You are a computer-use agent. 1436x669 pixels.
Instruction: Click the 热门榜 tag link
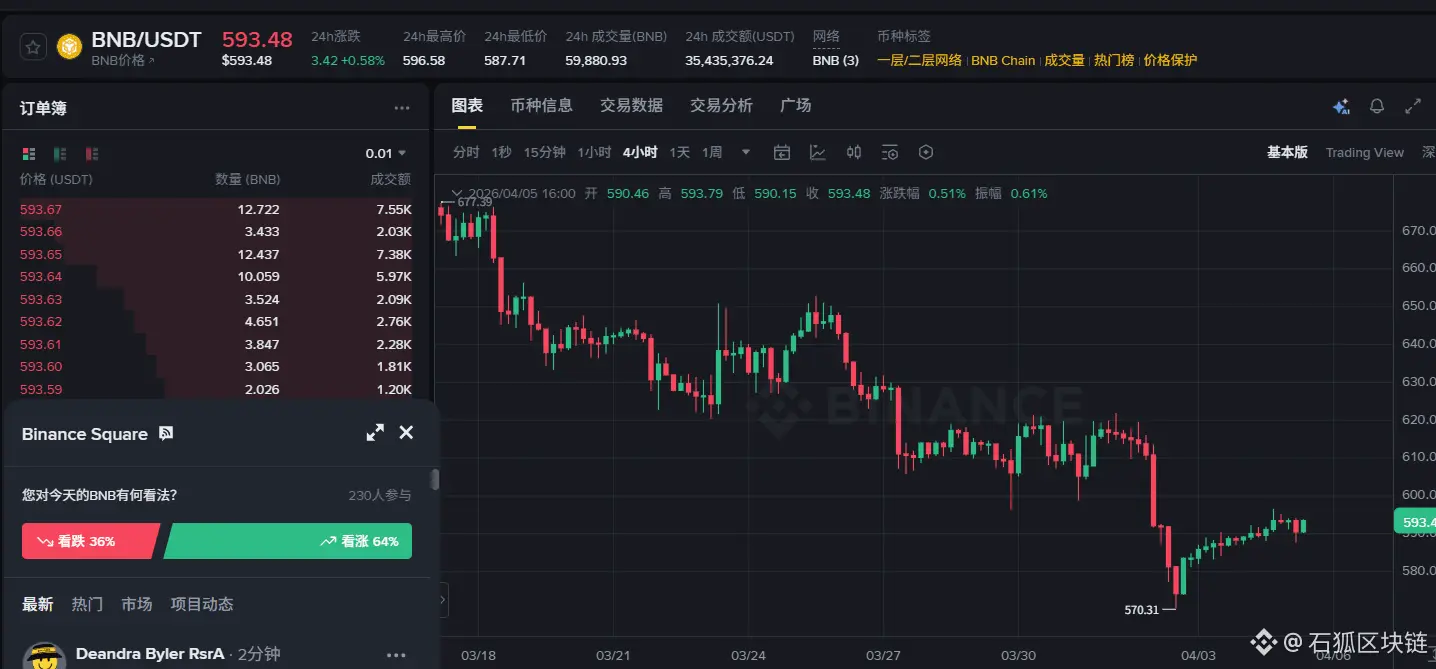pyautogui.click(x=1114, y=60)
